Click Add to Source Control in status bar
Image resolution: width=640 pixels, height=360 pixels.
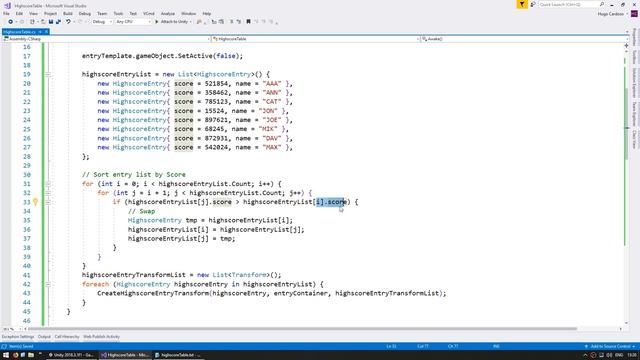[611, 346]
